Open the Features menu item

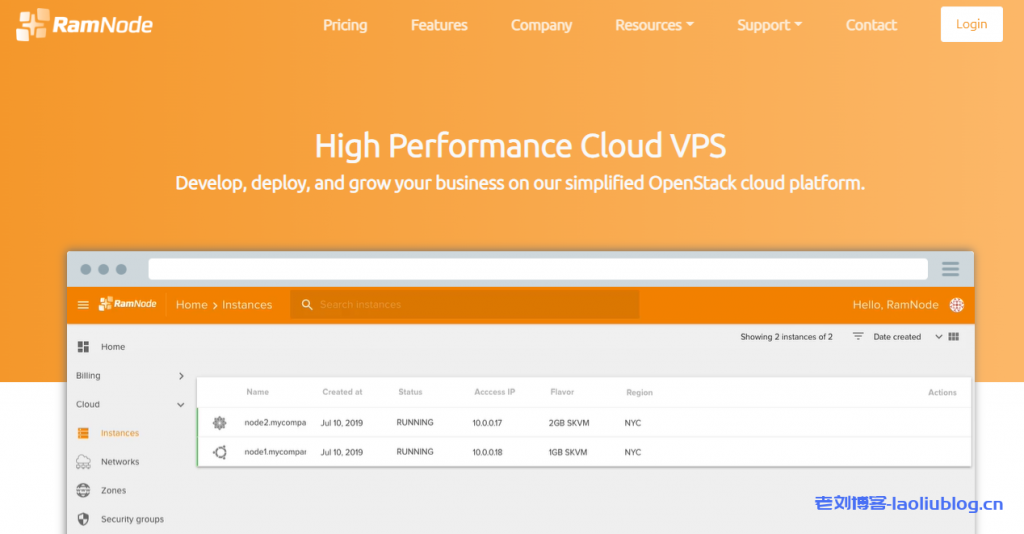(x=439, y=25)
